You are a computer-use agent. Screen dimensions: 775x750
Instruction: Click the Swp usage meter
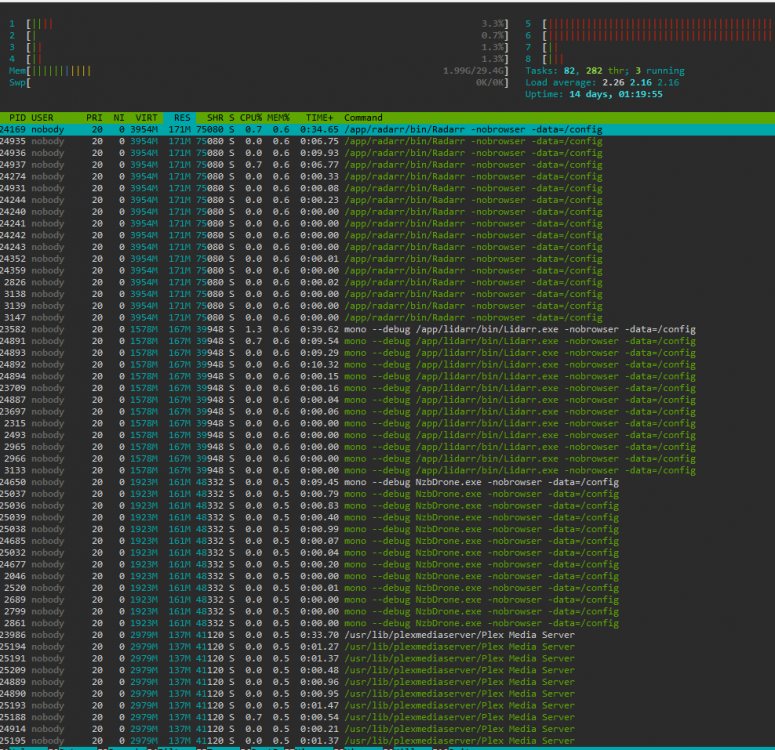(x=258, y=83)
